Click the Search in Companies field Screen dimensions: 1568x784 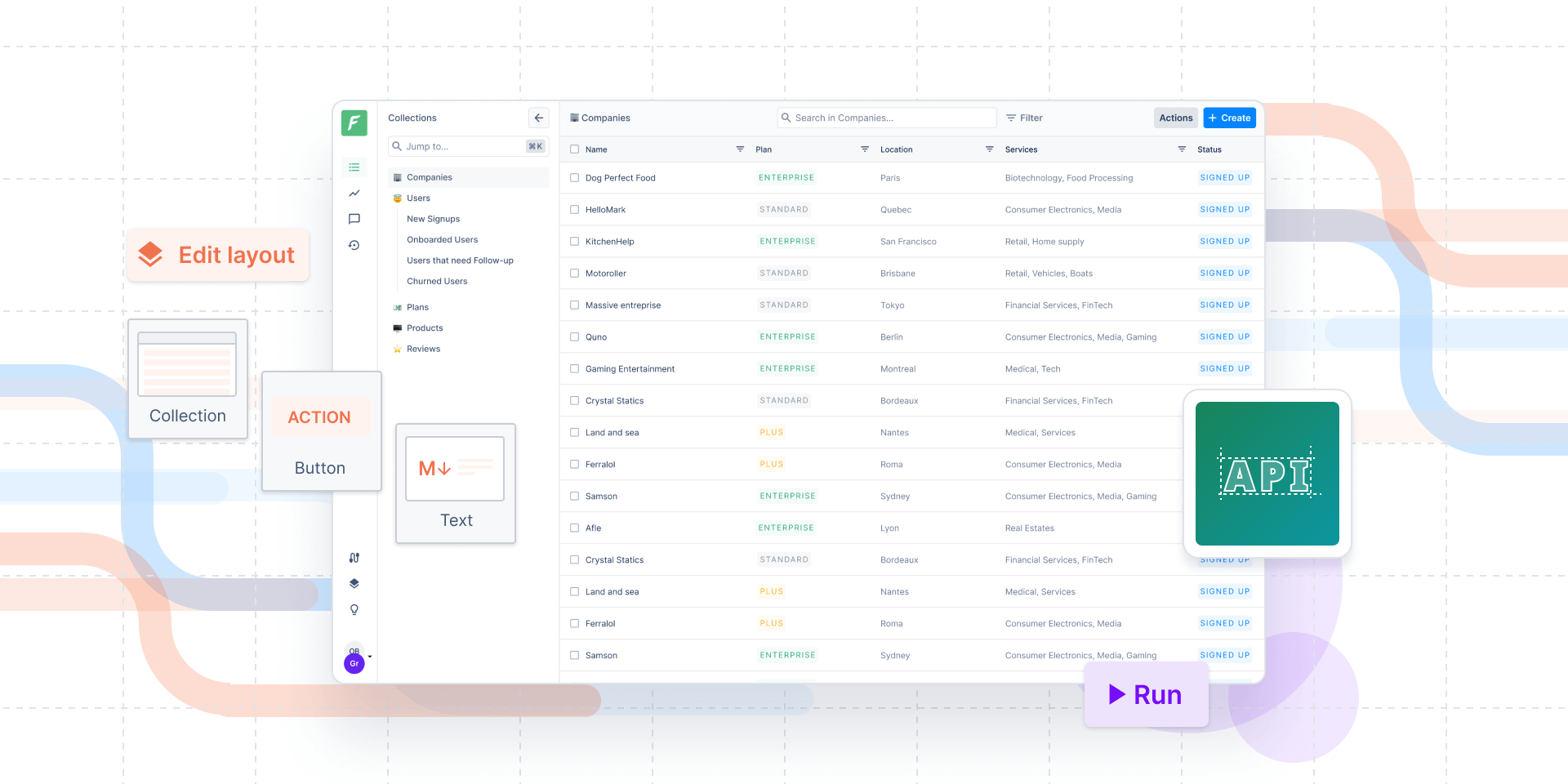pos(887,118)
